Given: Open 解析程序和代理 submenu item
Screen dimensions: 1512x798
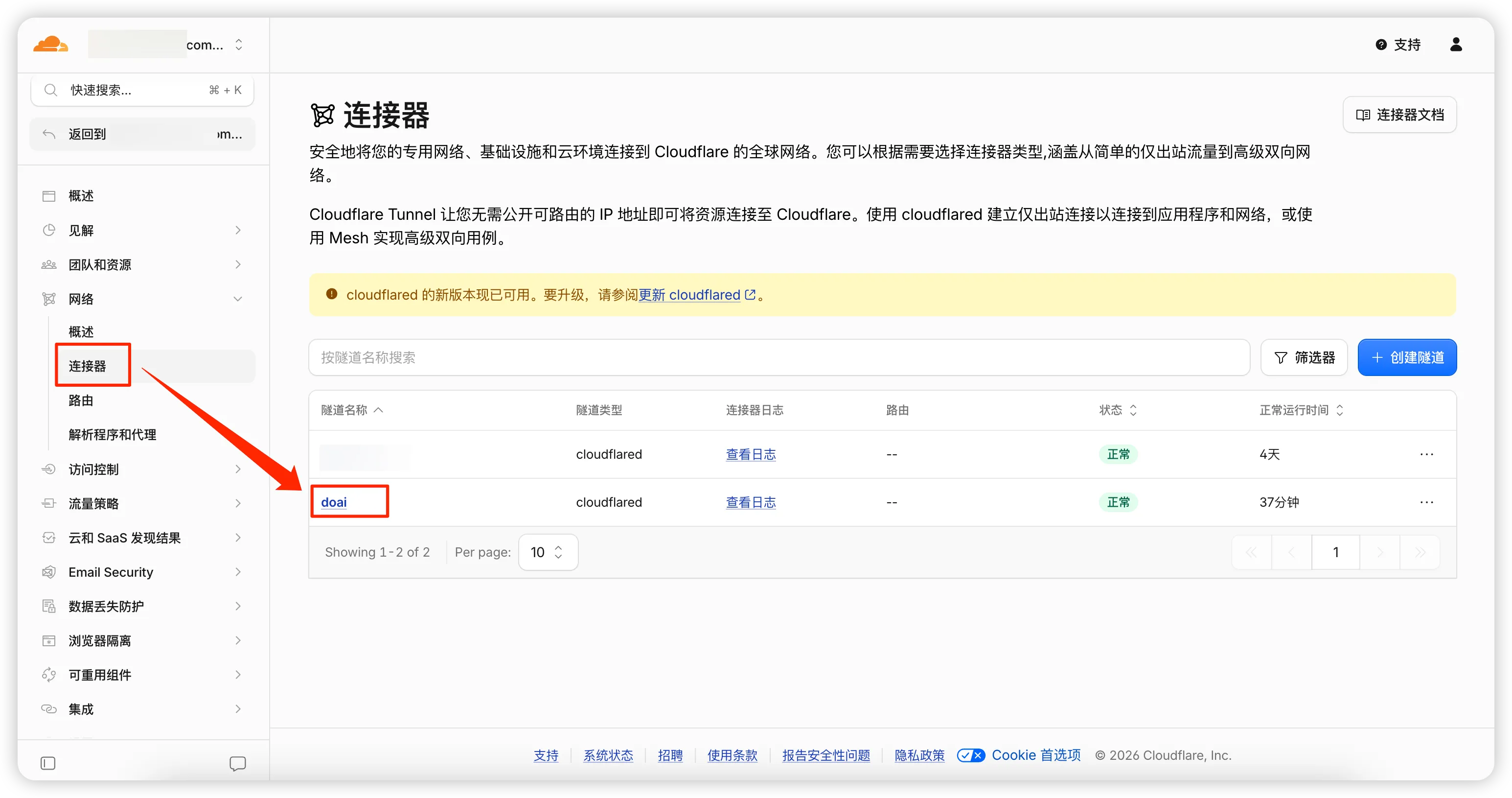Looking at the screenshot, I should pyautogui.click(x=112, y=435).
